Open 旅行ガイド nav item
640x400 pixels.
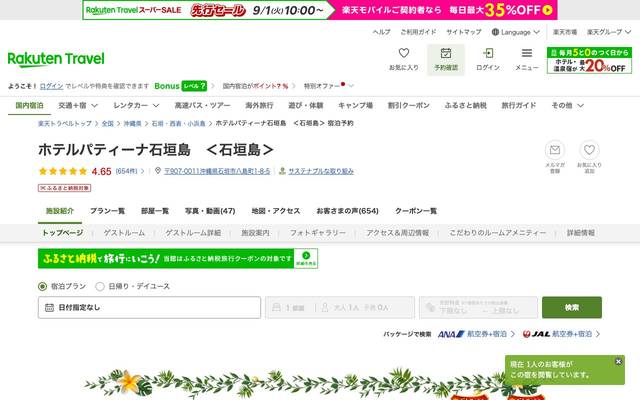(519, 105)
